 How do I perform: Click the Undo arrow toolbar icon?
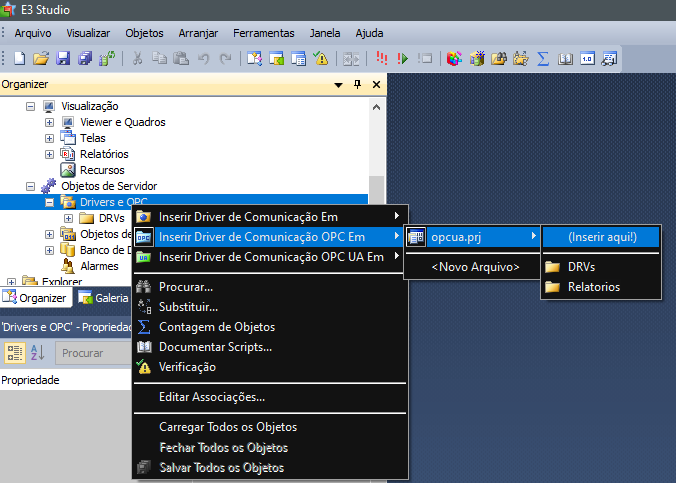(x=203, y=58)
